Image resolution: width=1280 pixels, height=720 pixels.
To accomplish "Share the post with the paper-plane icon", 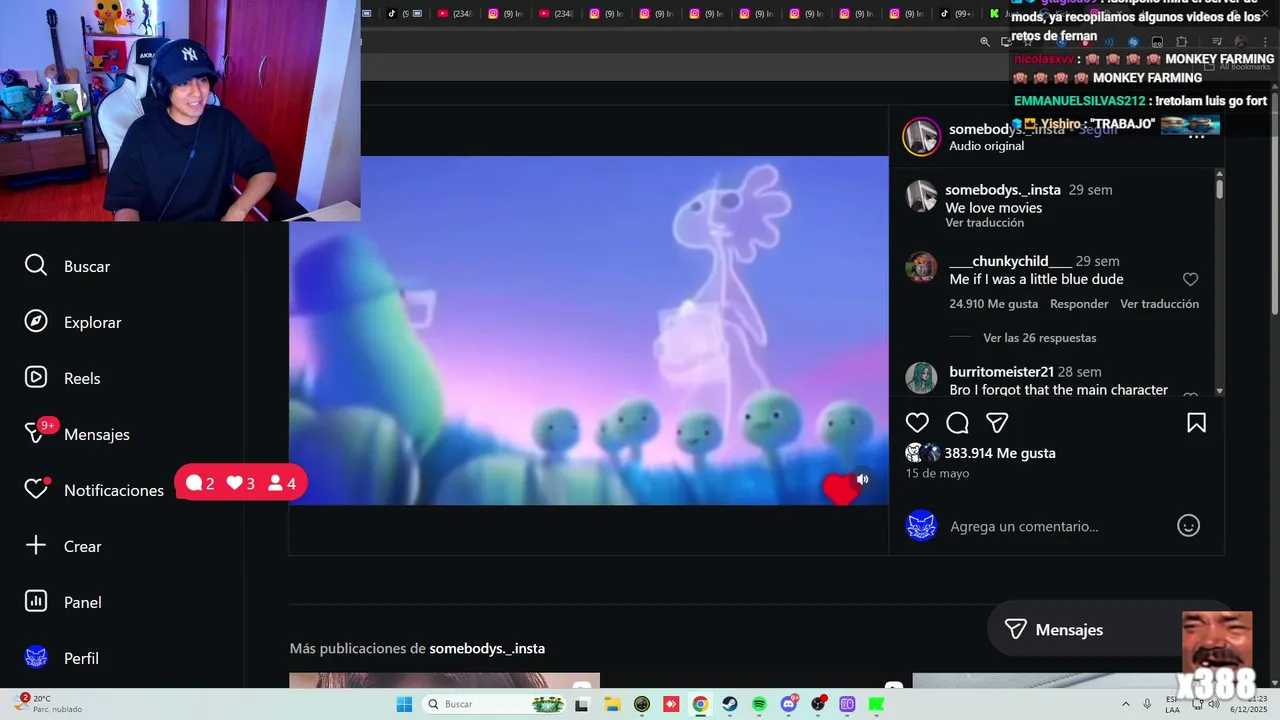I will coord(997,422).
